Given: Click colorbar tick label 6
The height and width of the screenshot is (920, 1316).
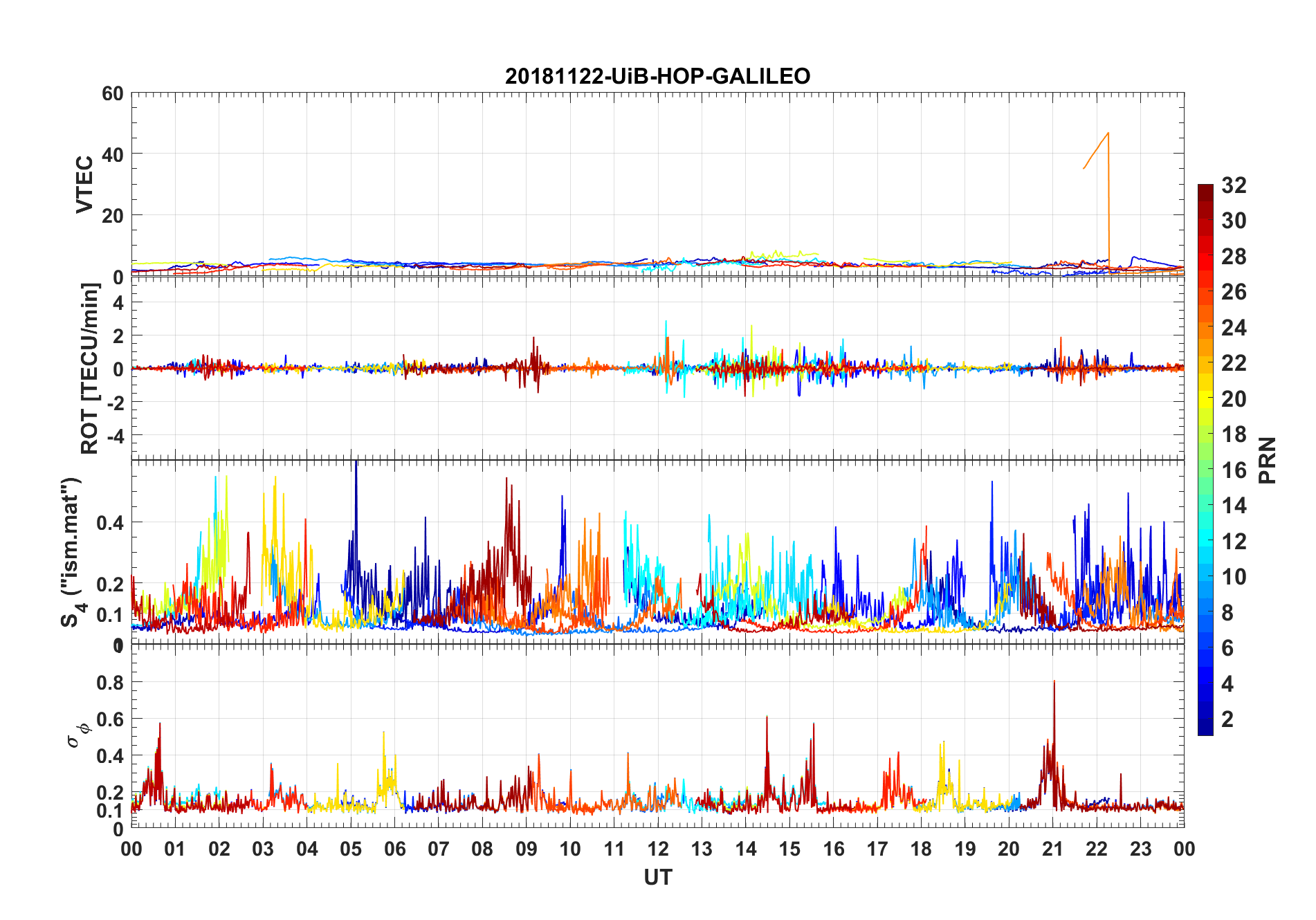Looking at the screenshot, I should click(x=1228, y=648).
